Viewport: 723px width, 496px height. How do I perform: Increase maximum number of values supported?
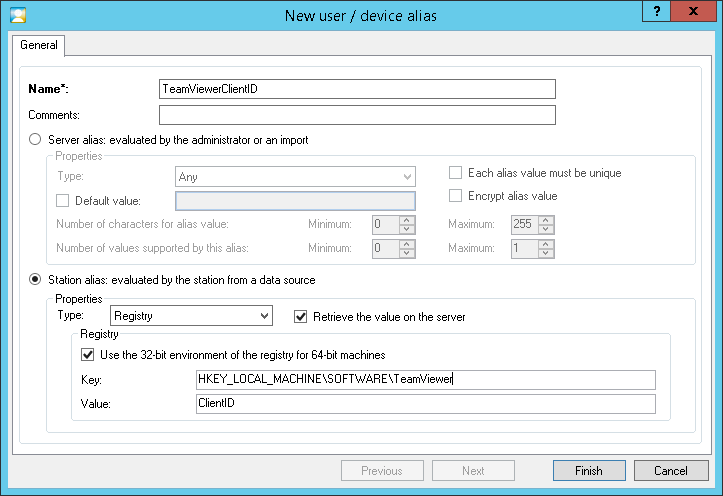[545, 244]
